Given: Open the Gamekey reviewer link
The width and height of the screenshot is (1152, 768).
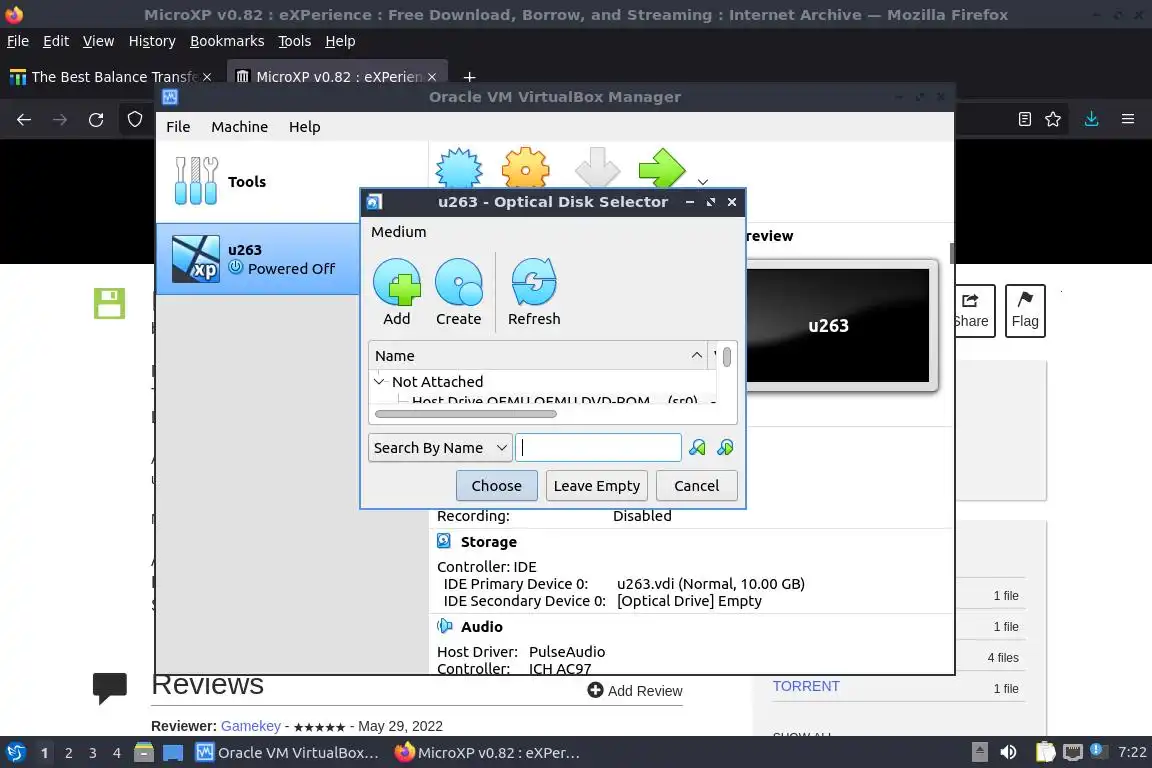Looking at the screenshot, I should coord(251,726).
